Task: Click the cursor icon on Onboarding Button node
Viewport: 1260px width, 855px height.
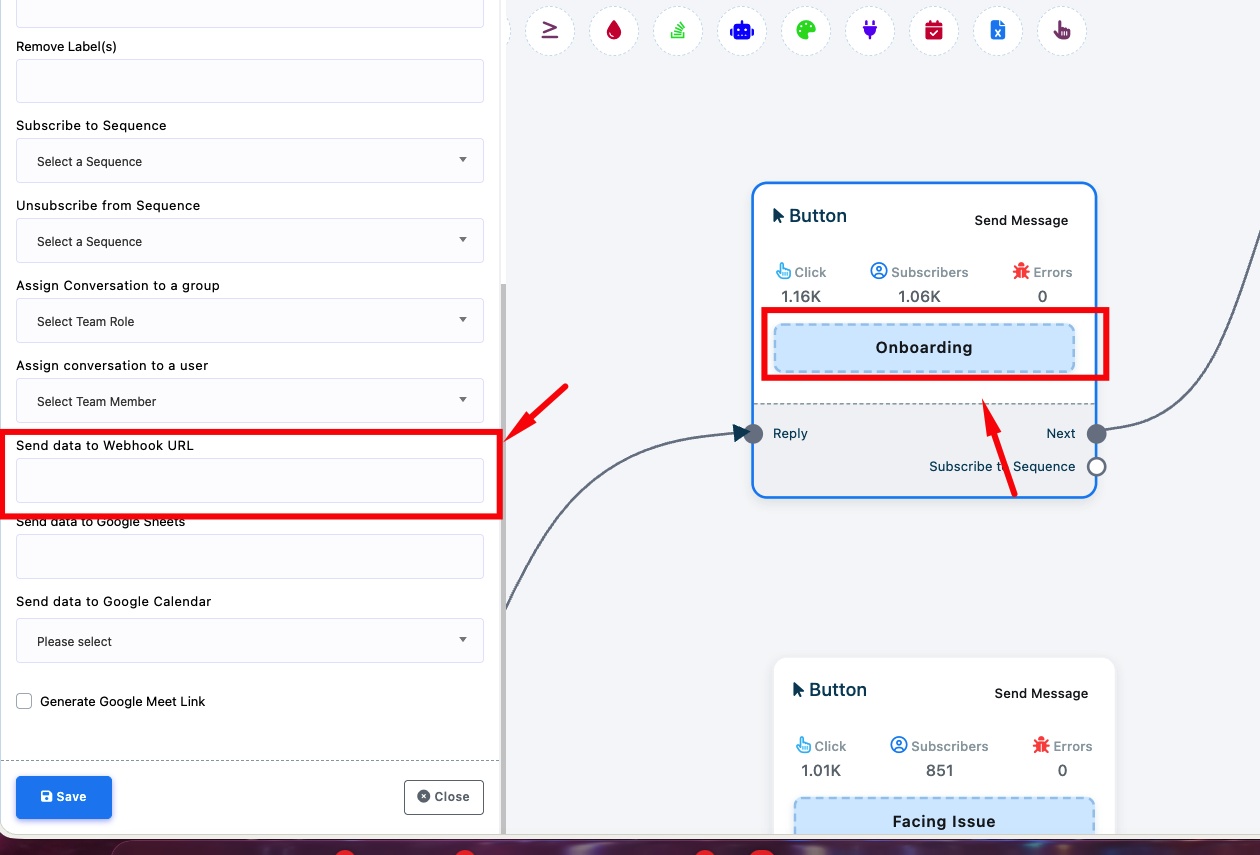Action: point(779,216)
